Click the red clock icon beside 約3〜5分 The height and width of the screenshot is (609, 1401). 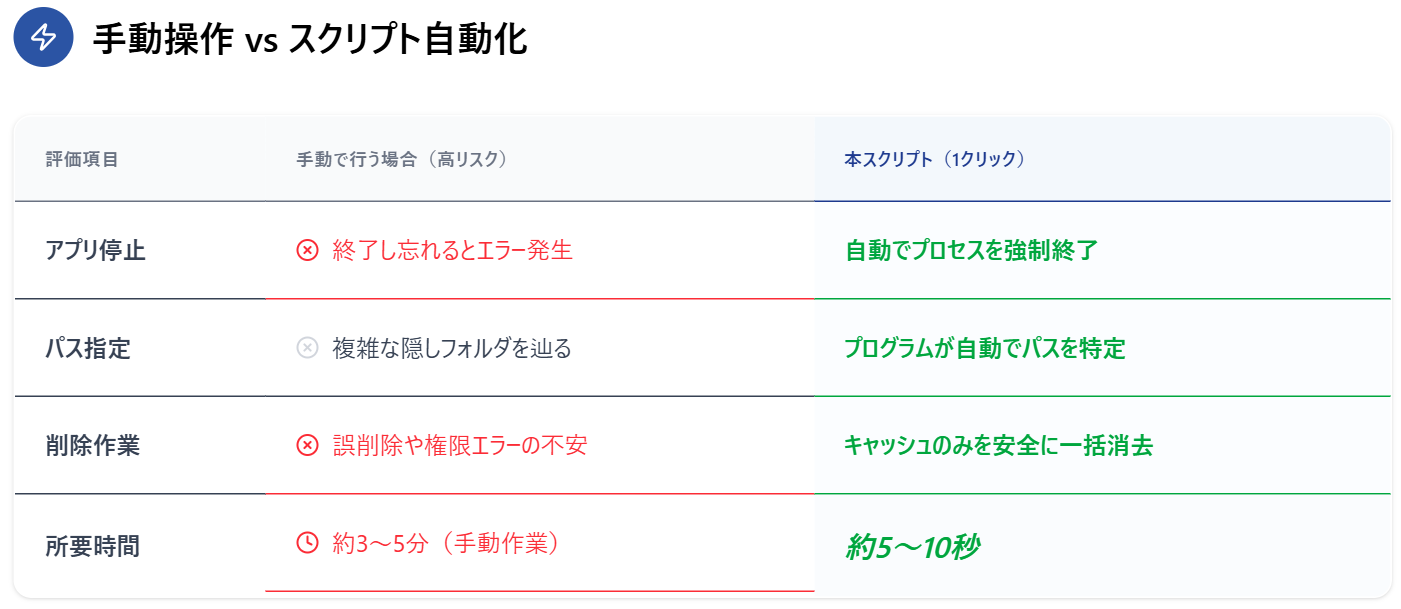coord(307,543)
